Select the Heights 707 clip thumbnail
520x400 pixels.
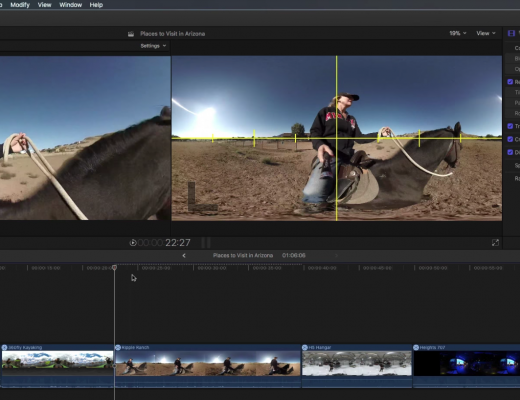467,363
